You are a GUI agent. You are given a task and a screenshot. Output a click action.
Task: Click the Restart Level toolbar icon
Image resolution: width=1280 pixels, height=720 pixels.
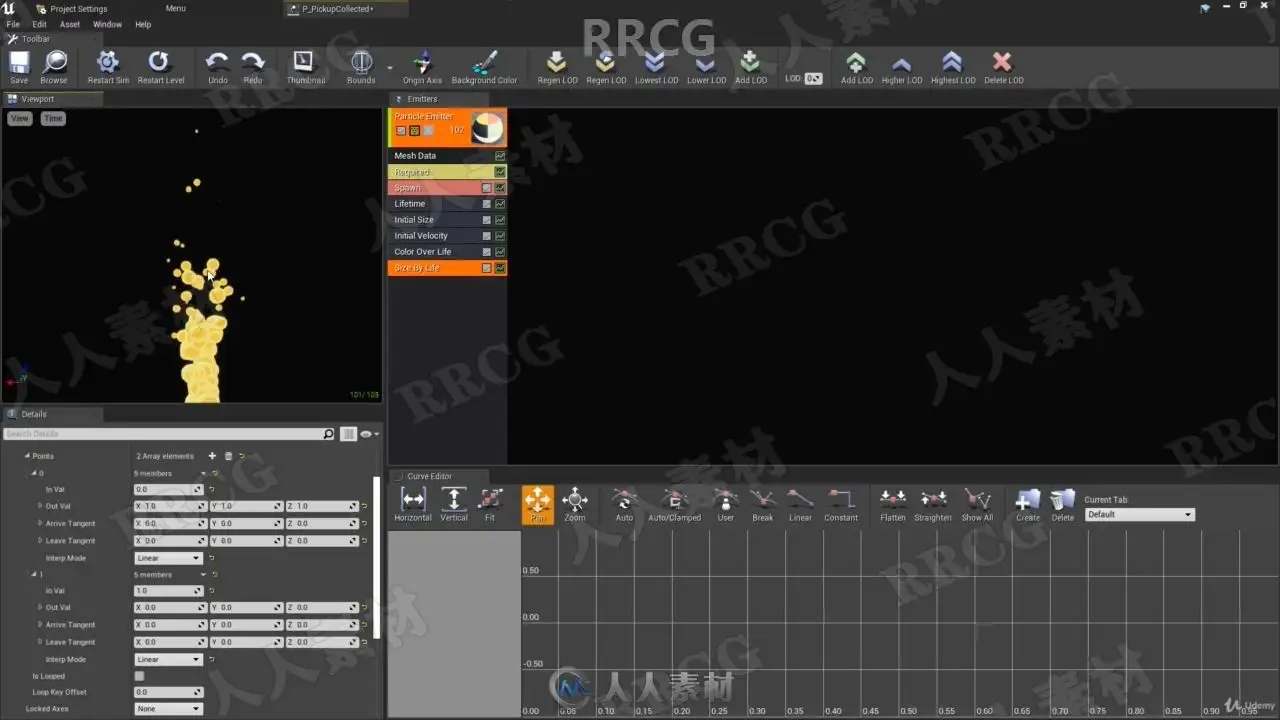[x=161, y=67]
